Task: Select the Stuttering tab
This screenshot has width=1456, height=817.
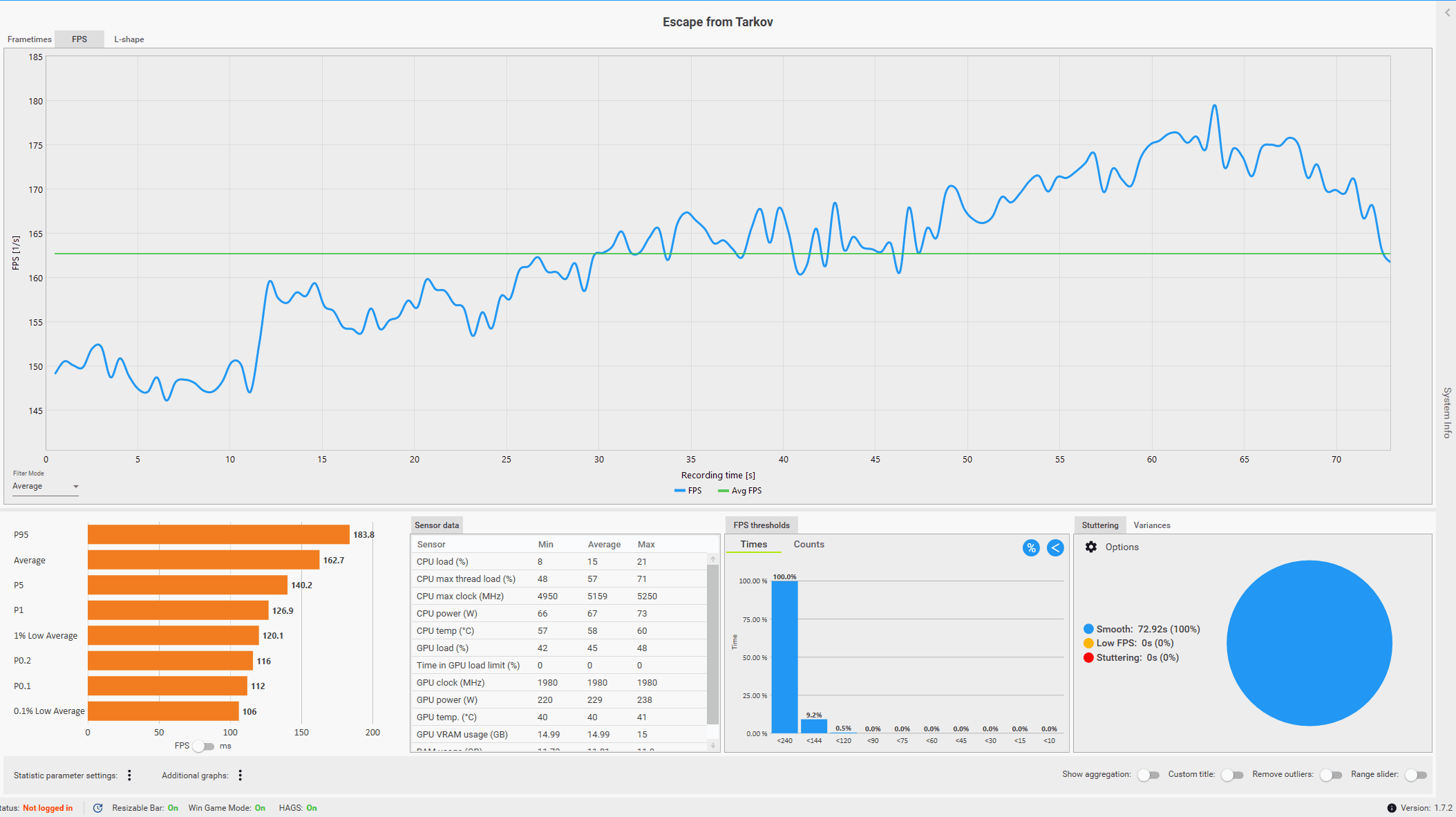Action: [1100, 525]
